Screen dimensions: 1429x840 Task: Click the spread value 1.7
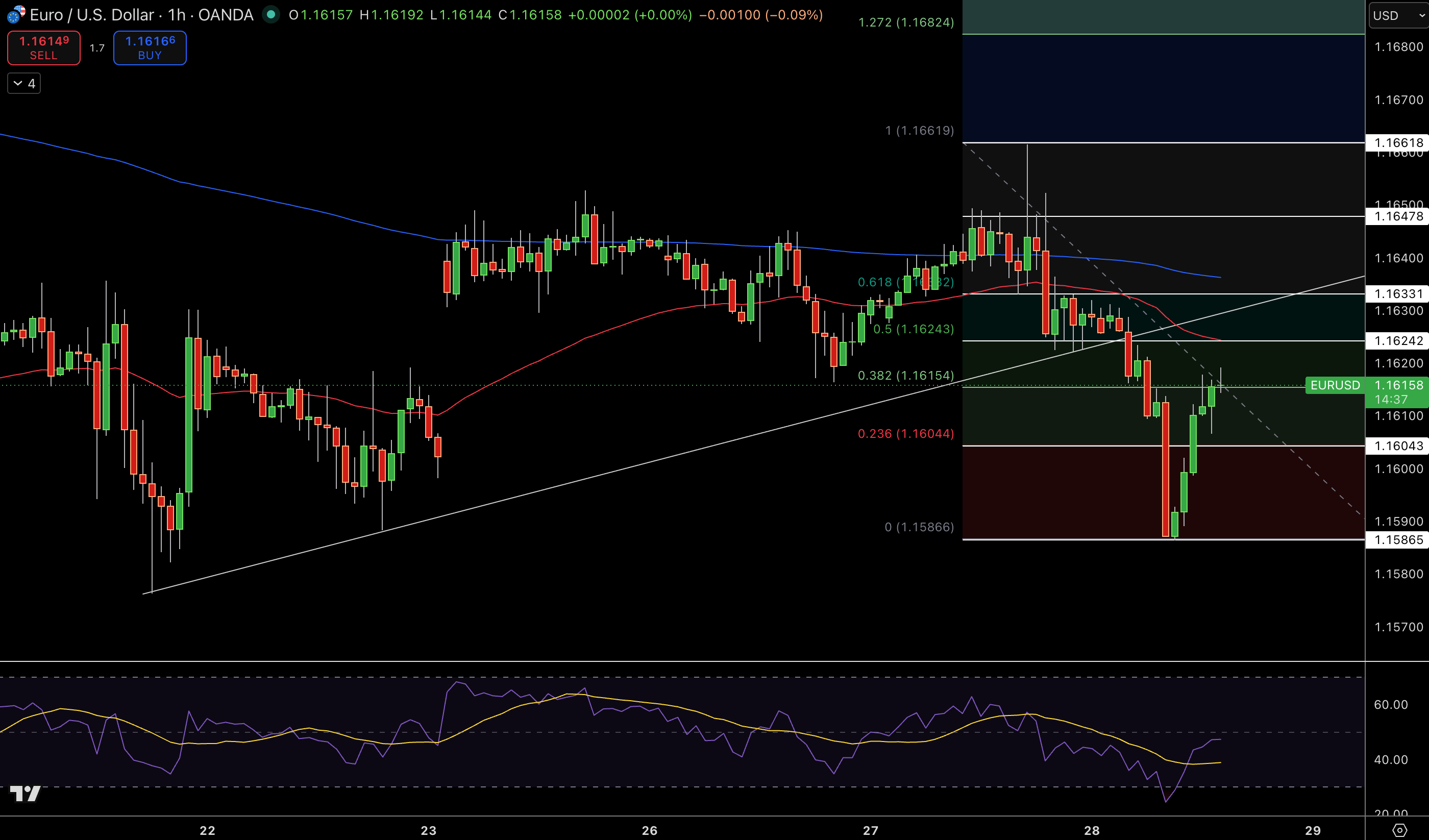pos(97,48)
